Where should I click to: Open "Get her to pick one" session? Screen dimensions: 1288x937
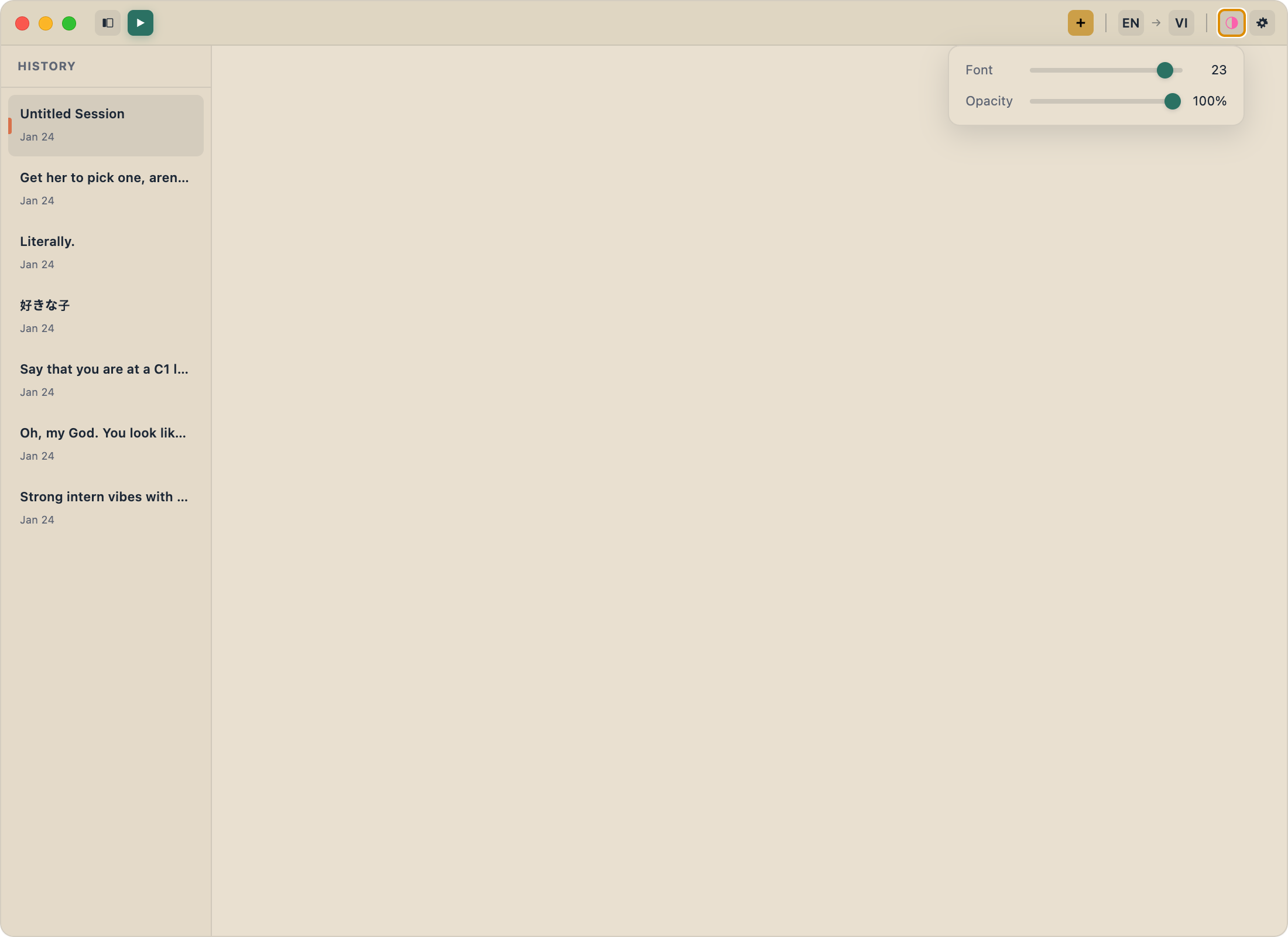[x=105, y=188]
